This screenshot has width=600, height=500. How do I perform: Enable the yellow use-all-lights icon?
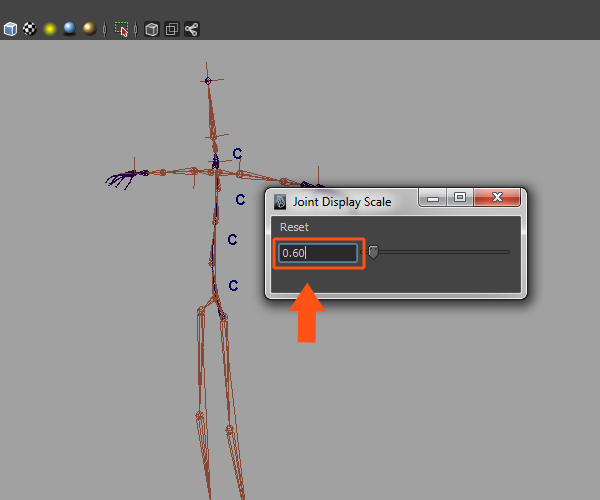pyautogui.click(x=50, y=29)
